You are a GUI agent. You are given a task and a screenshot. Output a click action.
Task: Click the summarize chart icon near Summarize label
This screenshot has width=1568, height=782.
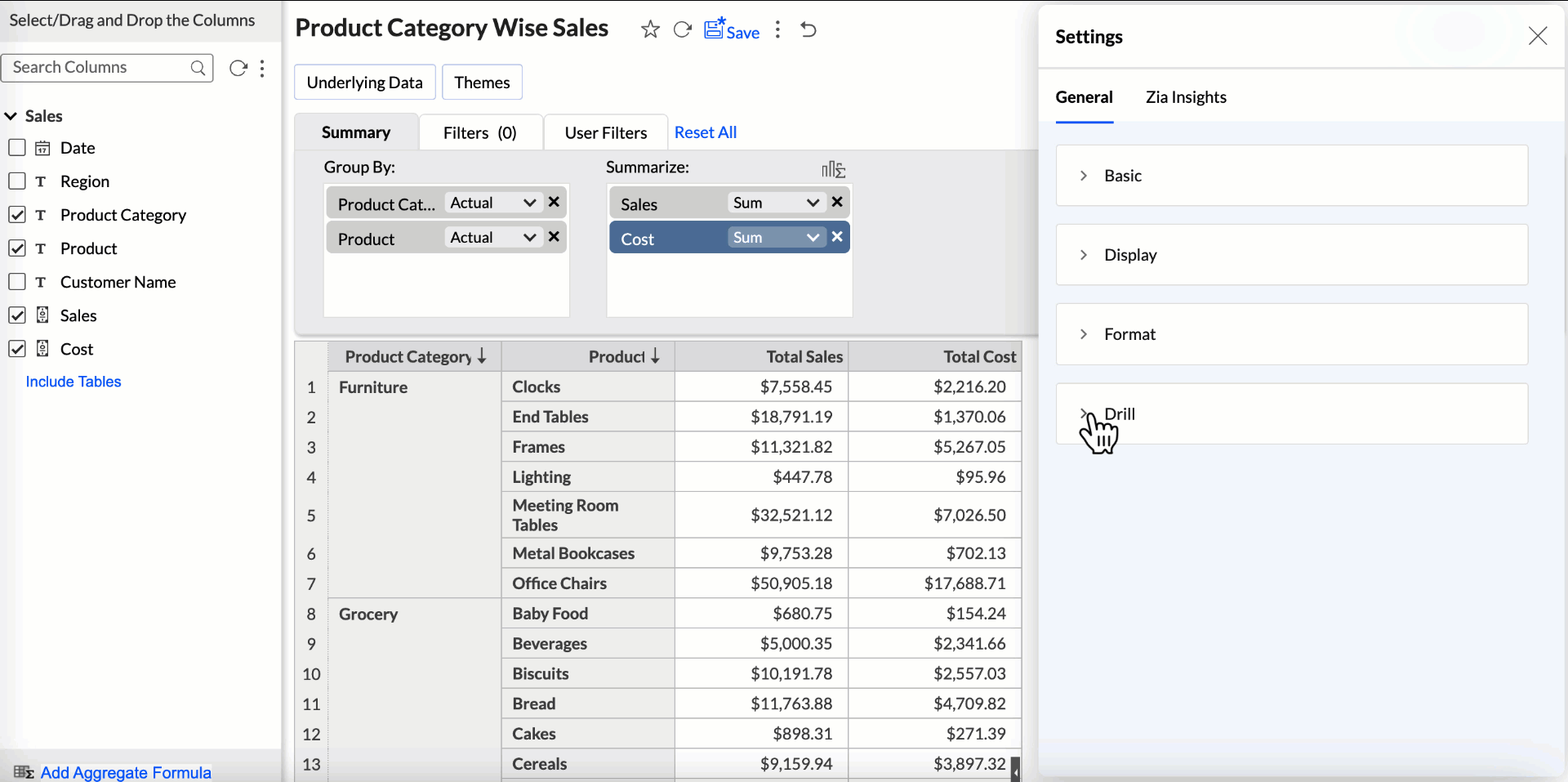coord(833,169)
